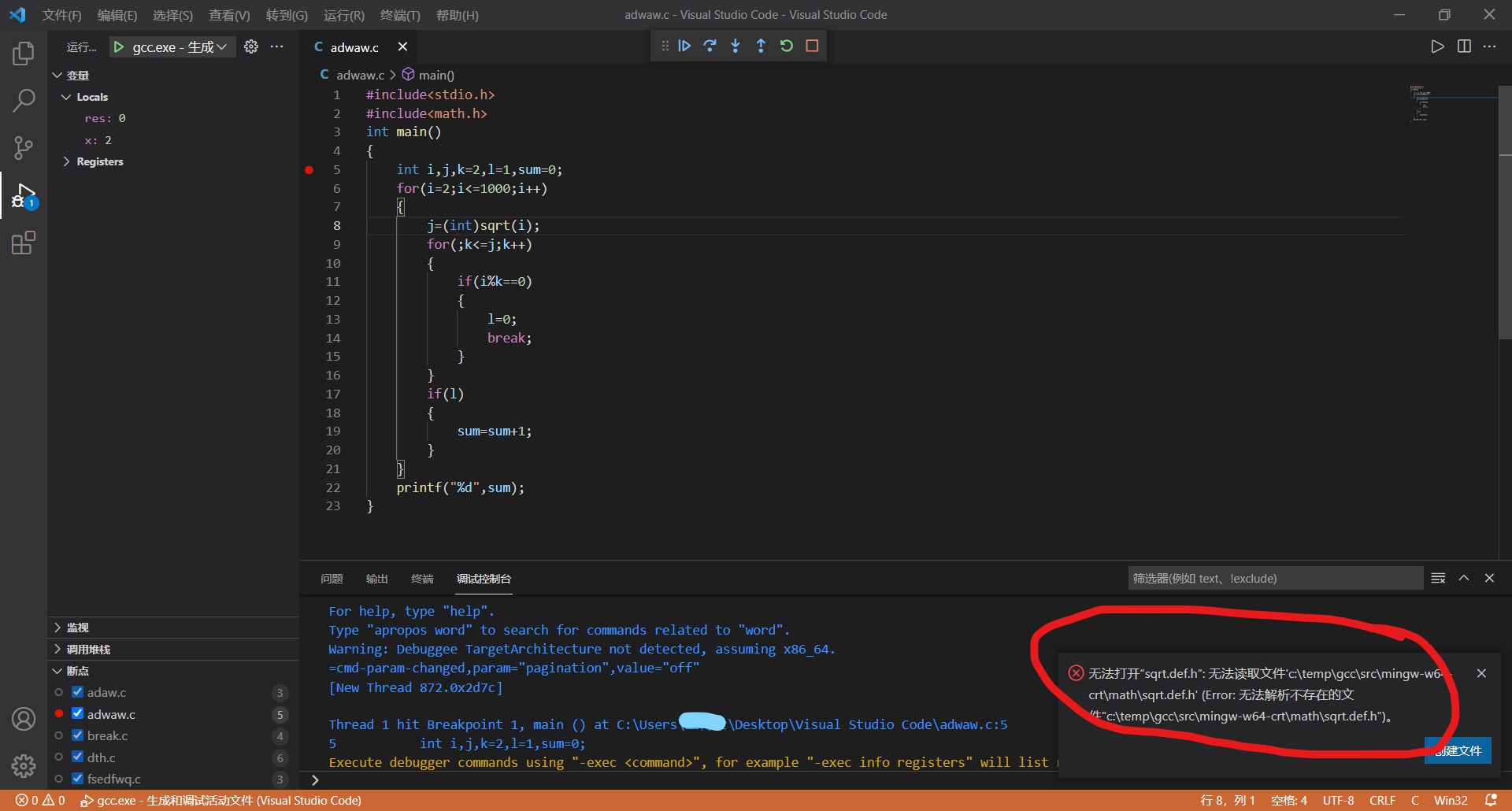Click the editor minimap preview
Screen dimensions: 1512x811
(1420, 102)
